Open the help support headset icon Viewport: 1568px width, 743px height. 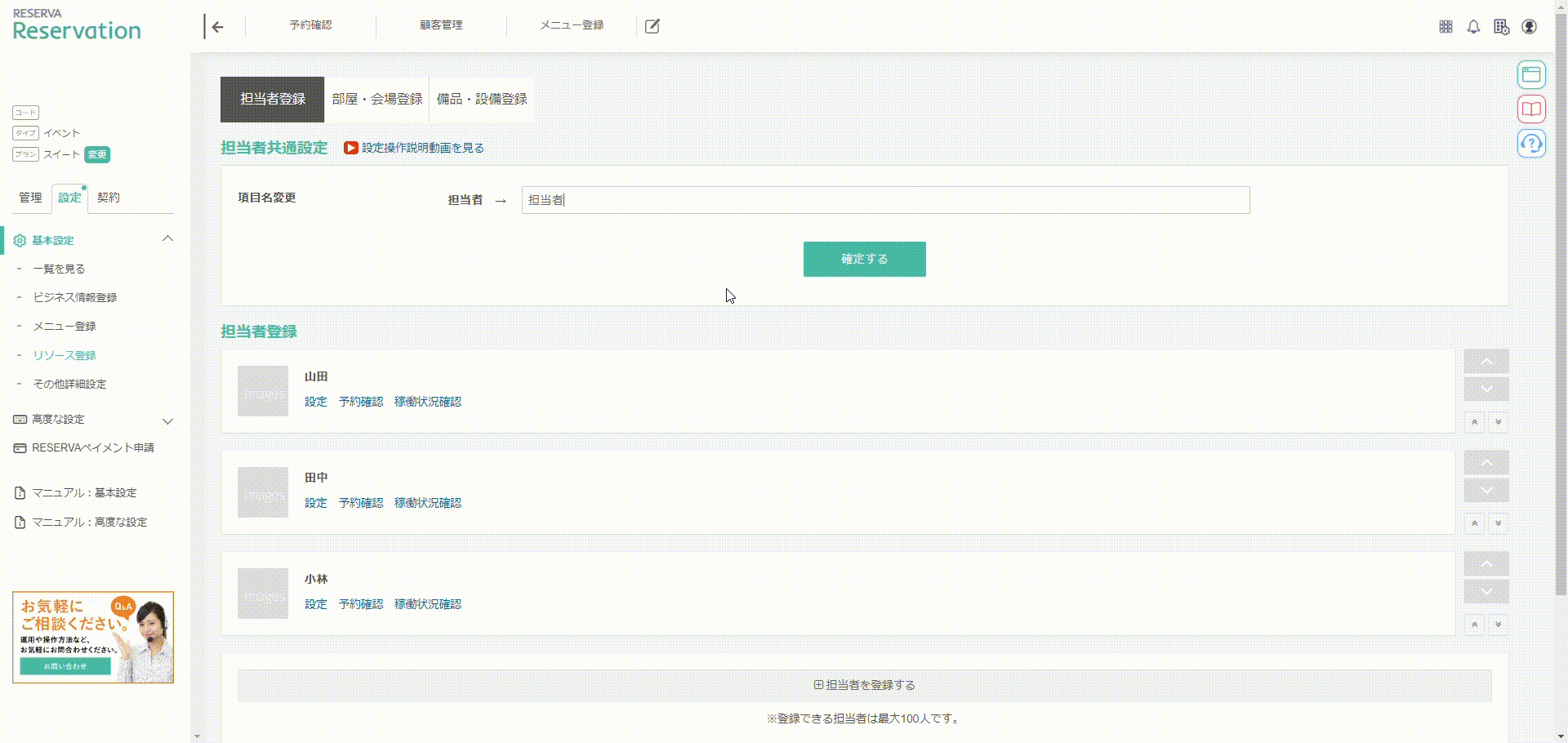click(x=1531, y=144)
